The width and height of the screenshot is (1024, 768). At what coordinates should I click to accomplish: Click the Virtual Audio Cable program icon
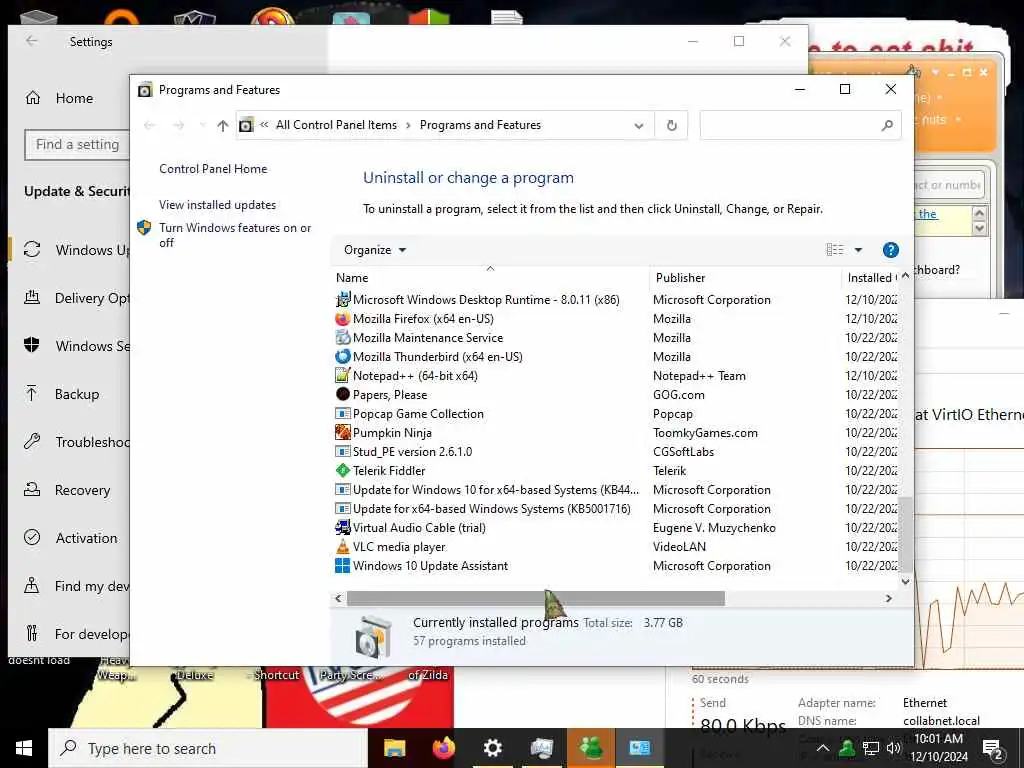[x=342, y=528]
